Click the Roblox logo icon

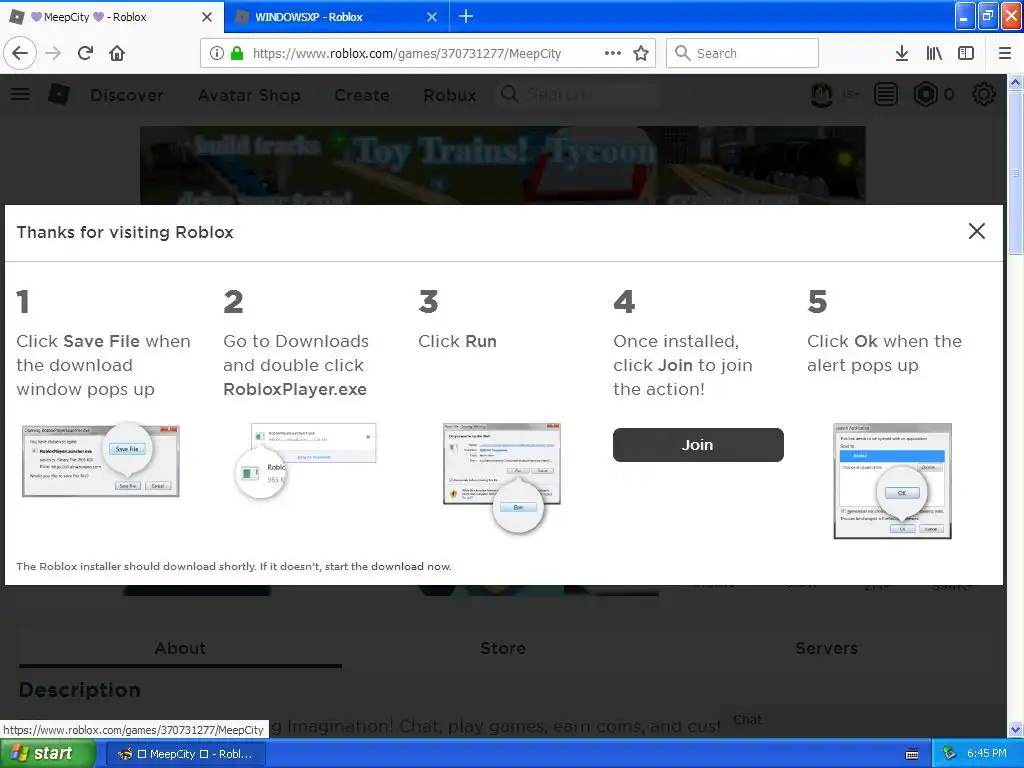pyautogui.click(x=59, y=95)
